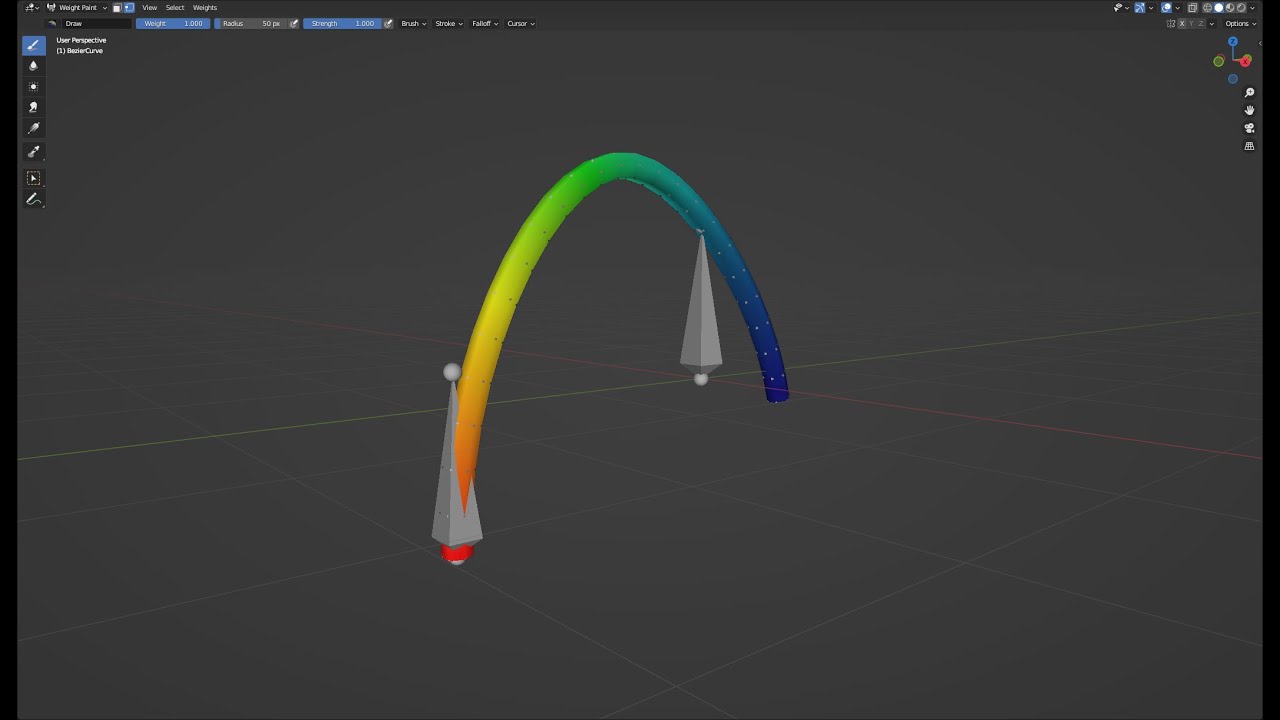Click the red X axis gizmo ball
The width and height of the screenshot is (1280, 720).
[1245, 61]
